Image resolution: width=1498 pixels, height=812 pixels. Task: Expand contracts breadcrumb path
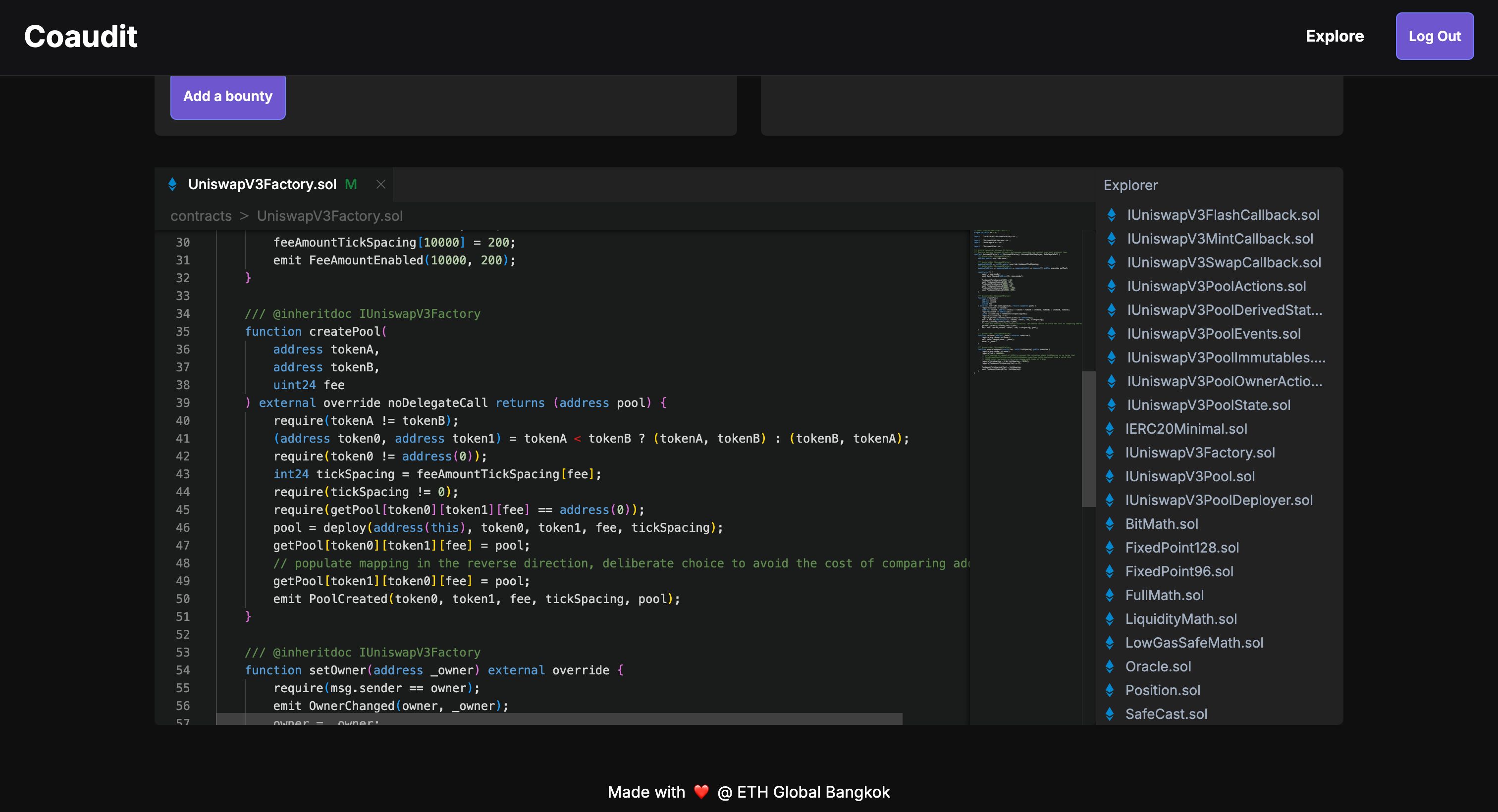click(200, 215)
